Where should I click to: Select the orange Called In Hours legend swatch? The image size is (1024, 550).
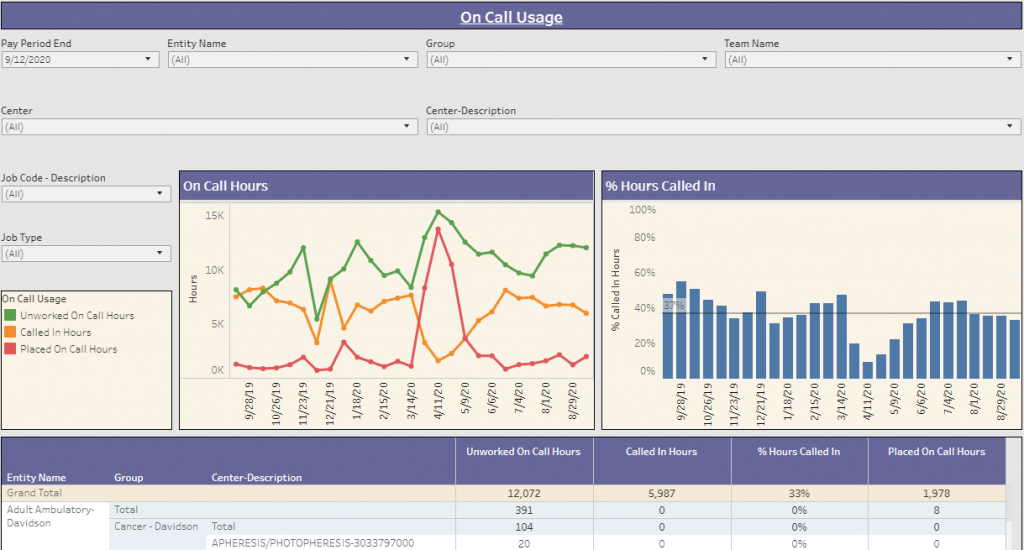click(x=10, y=333)
